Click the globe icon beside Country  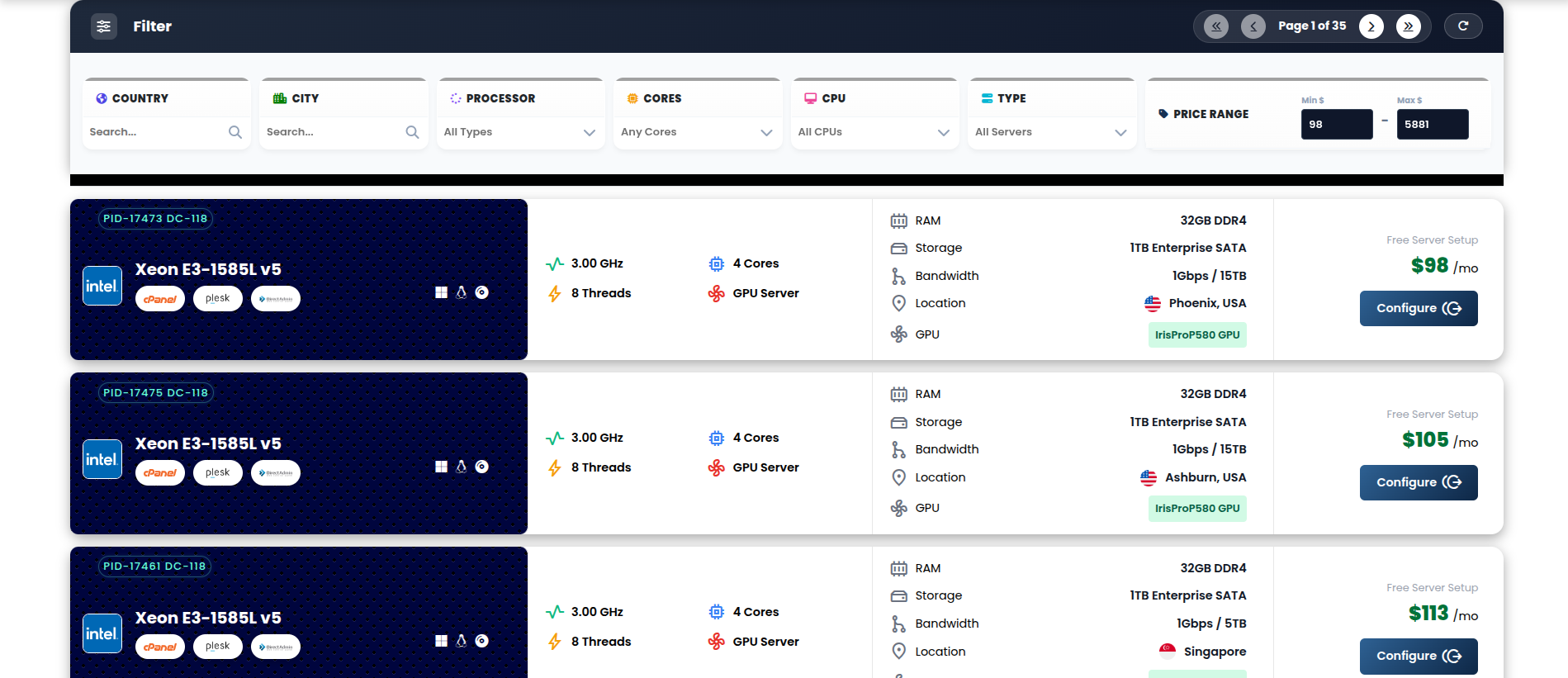click(102, 98)
